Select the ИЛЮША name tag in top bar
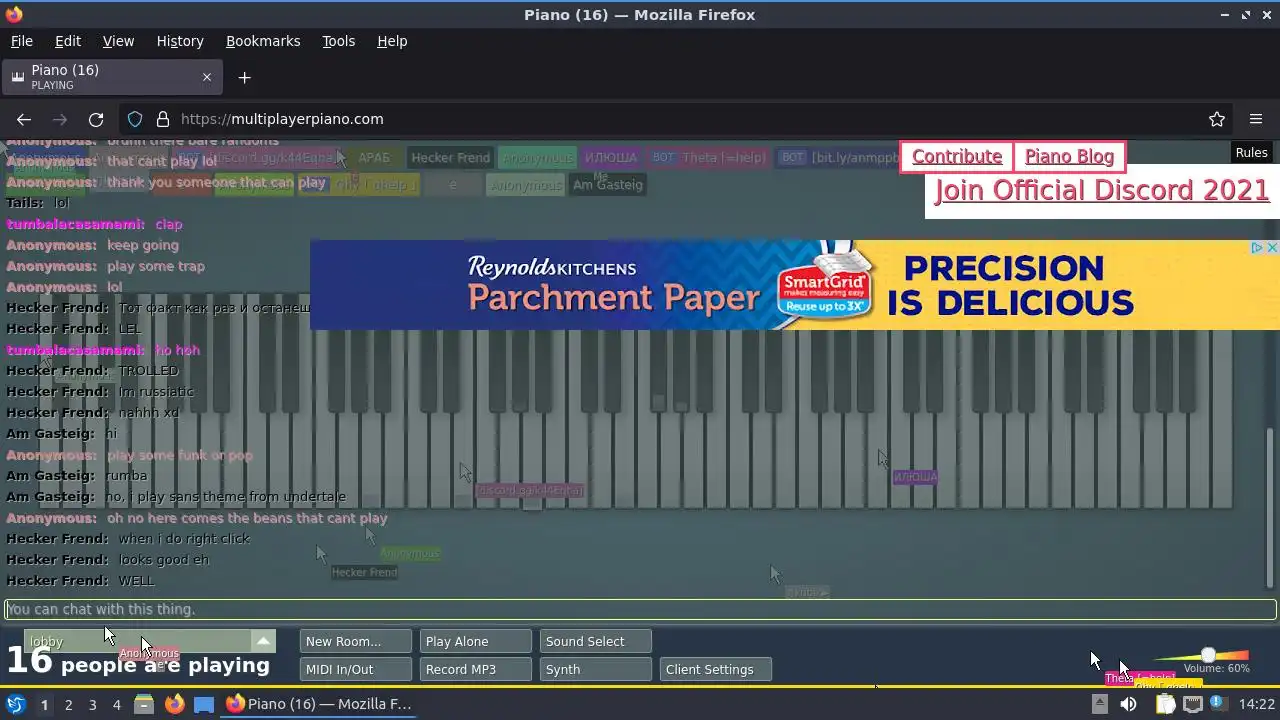 point(610,158)
